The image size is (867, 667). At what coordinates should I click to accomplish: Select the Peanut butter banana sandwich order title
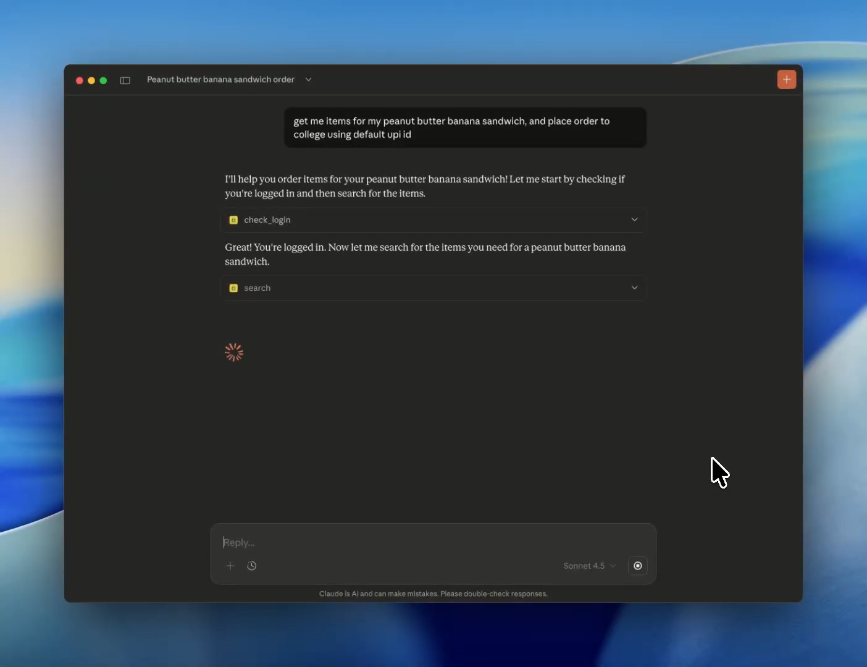[220, 79]
